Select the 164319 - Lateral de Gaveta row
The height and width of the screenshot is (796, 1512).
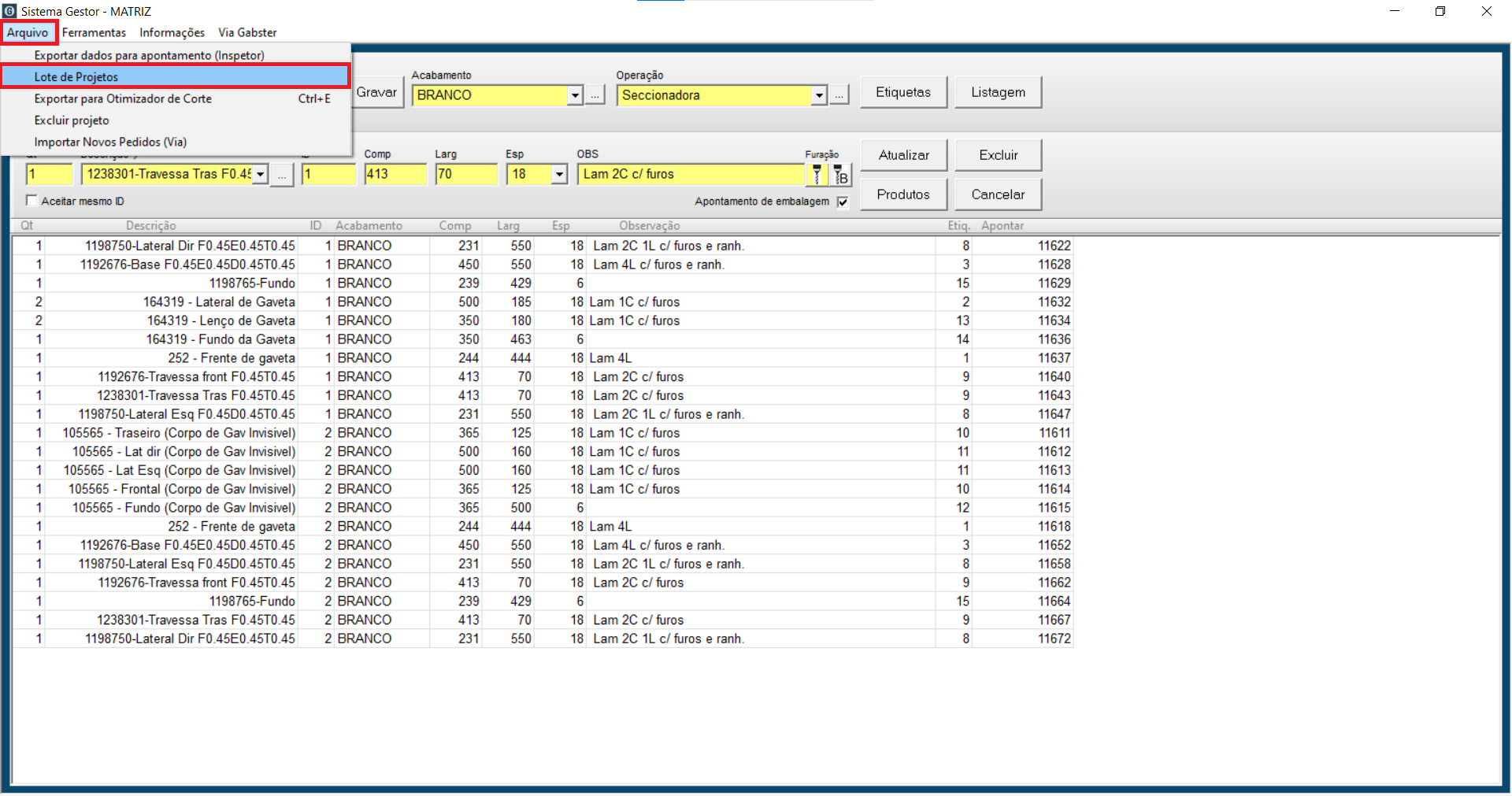tap(543, 302)
